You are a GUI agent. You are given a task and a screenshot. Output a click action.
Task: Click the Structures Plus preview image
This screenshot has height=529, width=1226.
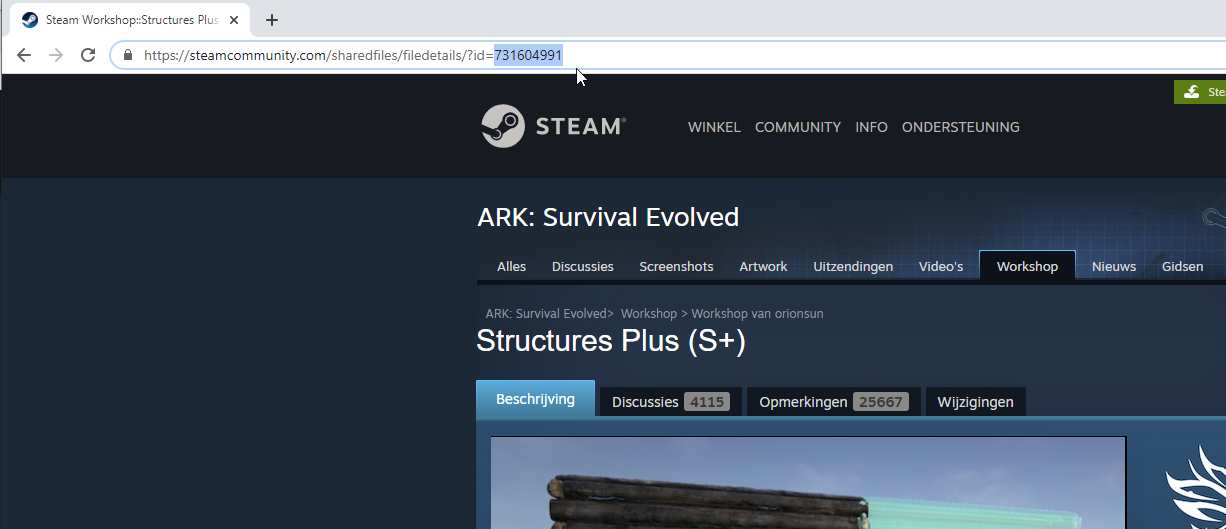[x=808, y=483]
